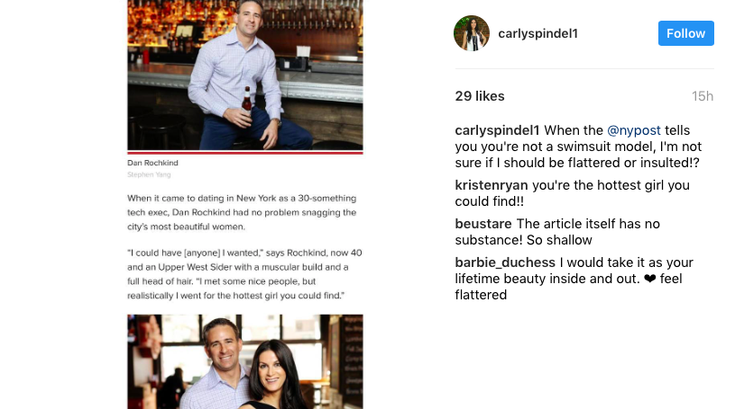Click paragraph starting "When it came to dating"
This screenshot has width=735, height=409.
pyautogui.click(x=242, y=212)
